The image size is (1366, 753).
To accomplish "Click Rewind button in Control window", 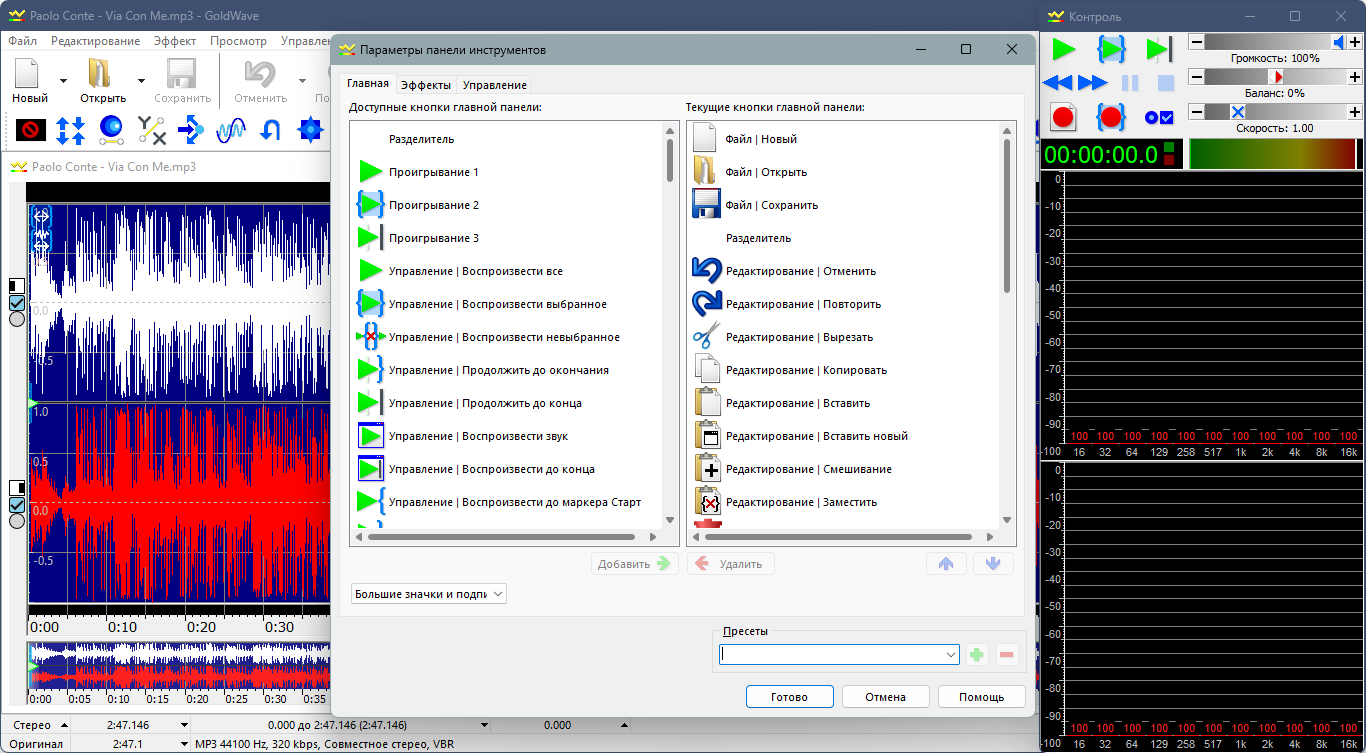I will coord(1057,83).
